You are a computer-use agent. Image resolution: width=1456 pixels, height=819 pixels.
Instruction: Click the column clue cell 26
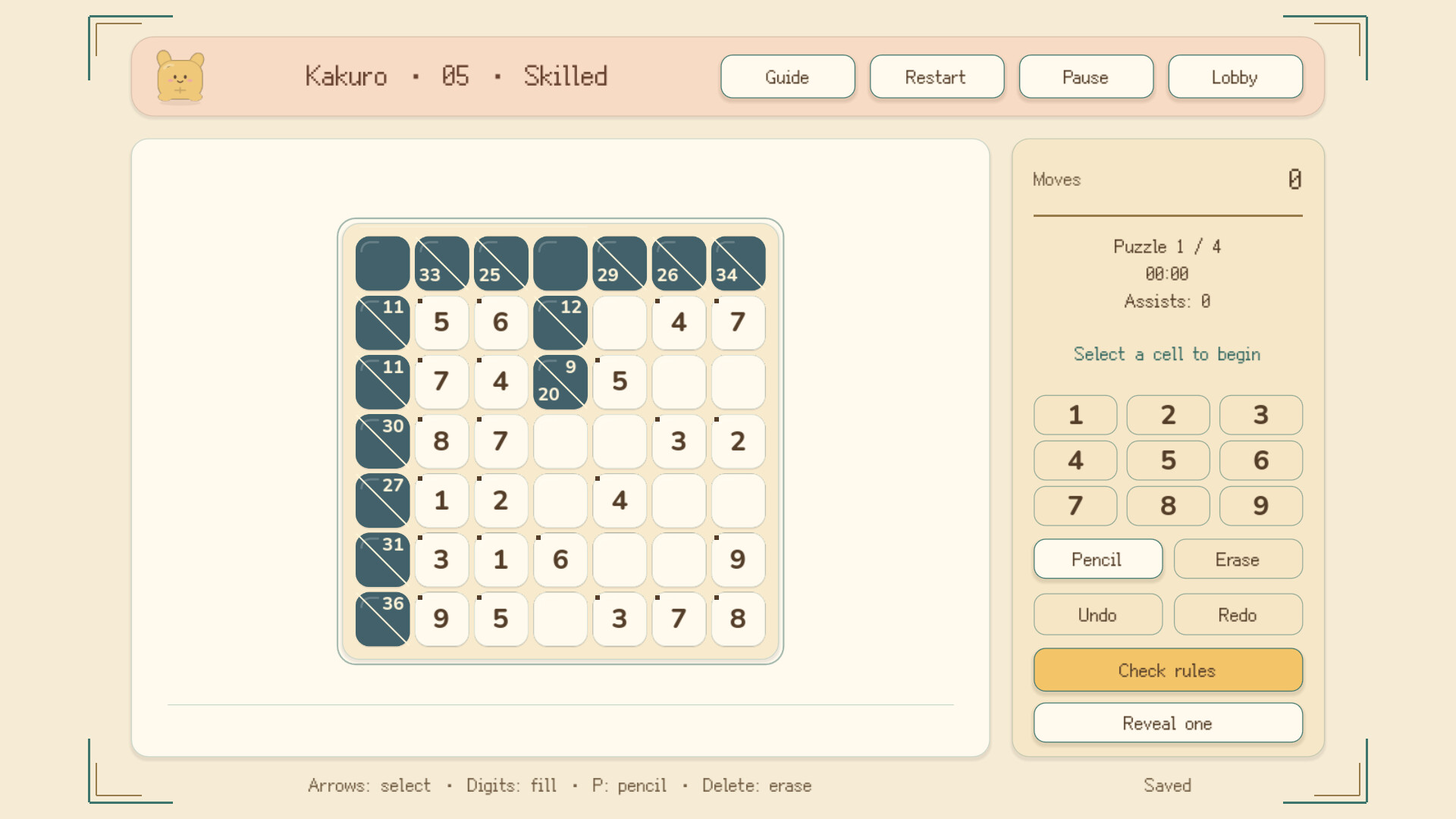(x=679, y=263)
